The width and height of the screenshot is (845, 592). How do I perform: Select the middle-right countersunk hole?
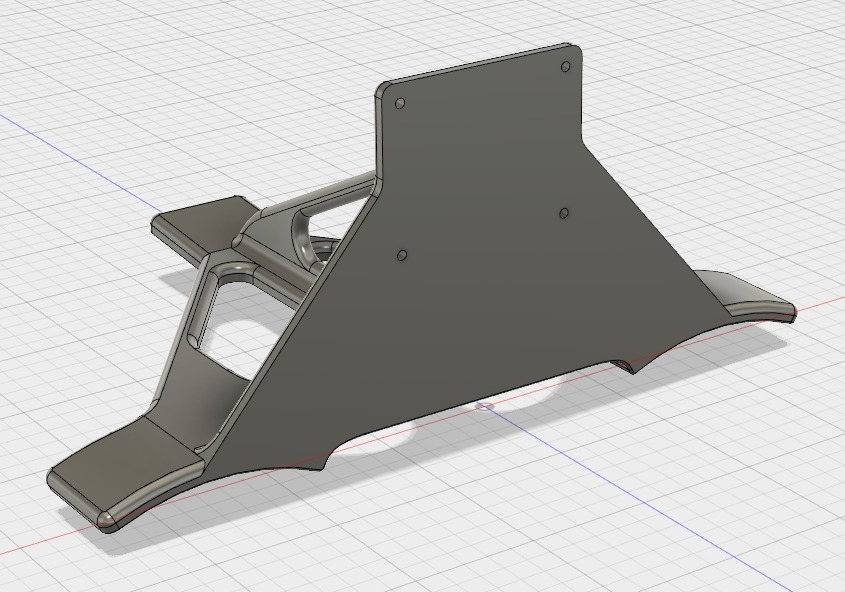[563, 214]
